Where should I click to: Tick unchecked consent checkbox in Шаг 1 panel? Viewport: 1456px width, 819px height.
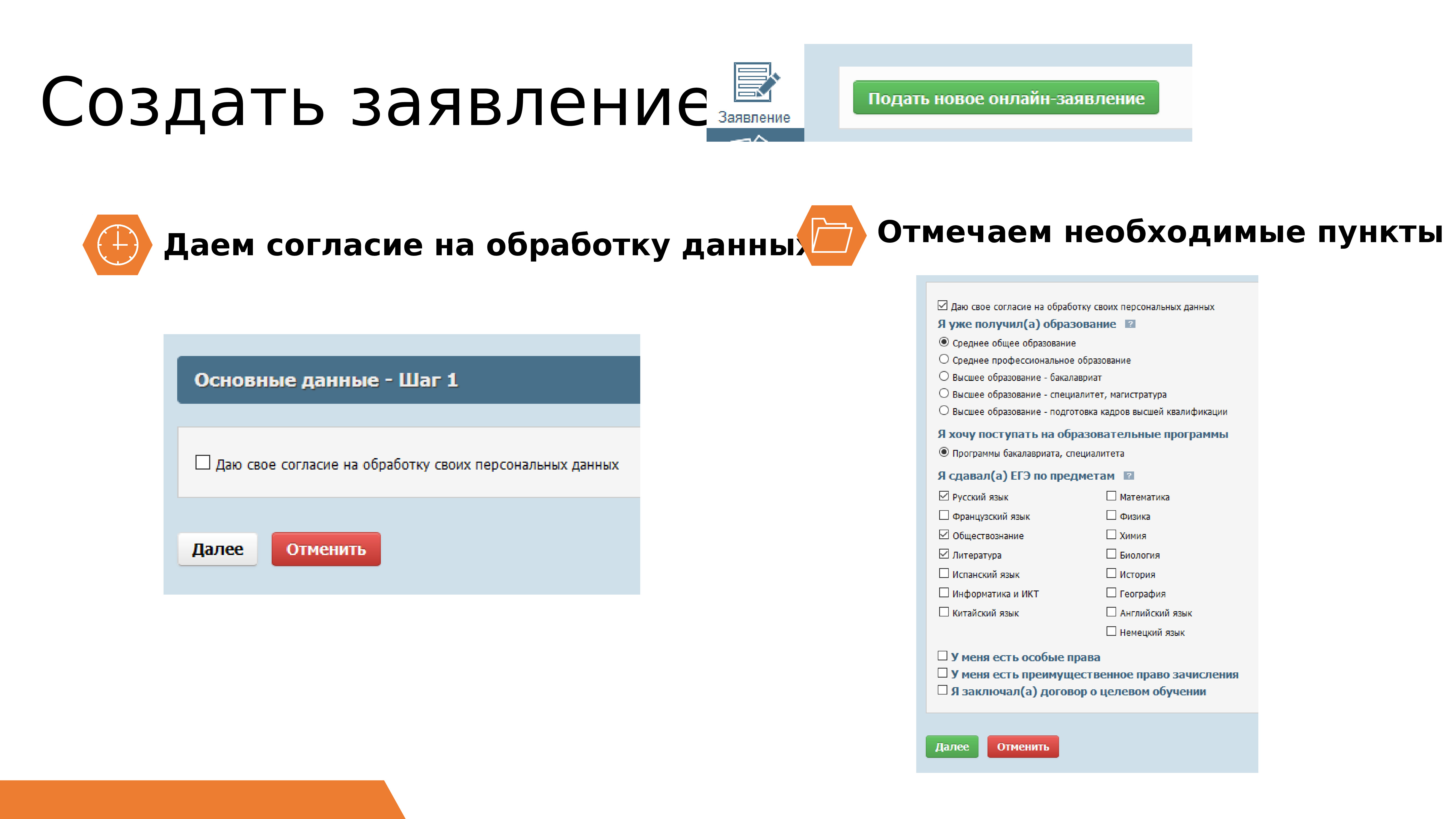[203, 462]
